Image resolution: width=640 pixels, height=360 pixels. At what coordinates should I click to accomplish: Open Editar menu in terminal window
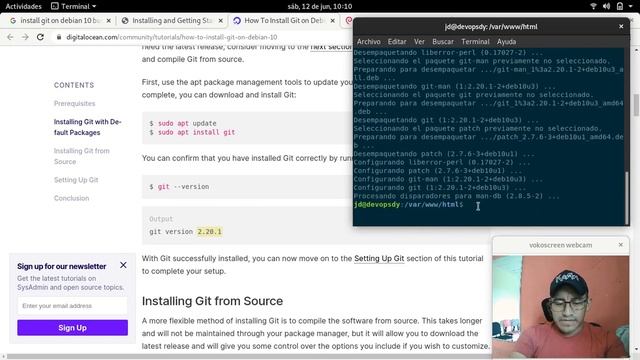397,42
